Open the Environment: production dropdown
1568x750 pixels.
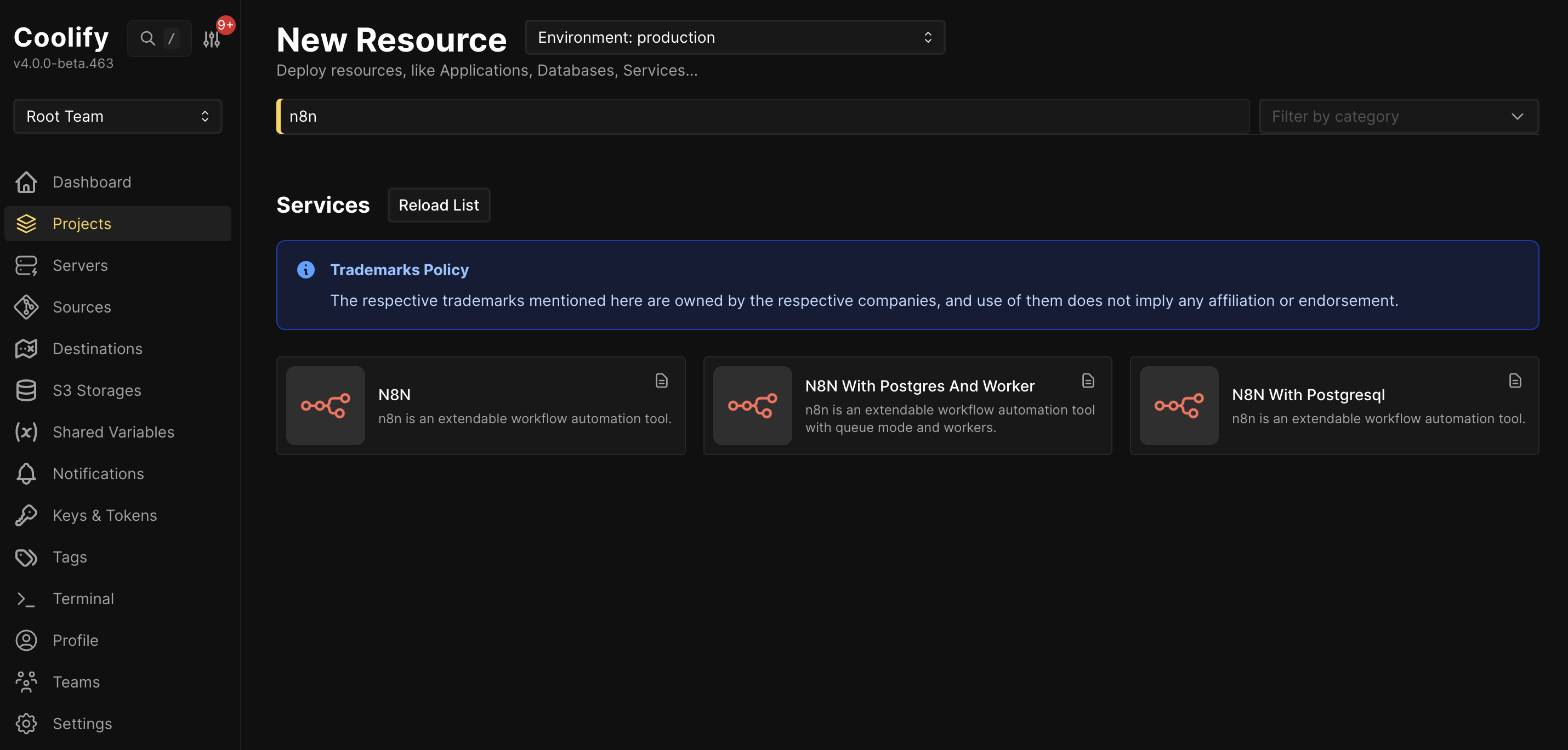coord(734,38)
